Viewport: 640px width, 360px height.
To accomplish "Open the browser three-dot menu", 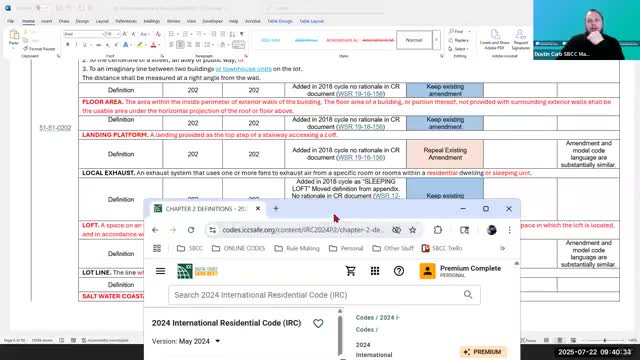I will pos(509,230).
